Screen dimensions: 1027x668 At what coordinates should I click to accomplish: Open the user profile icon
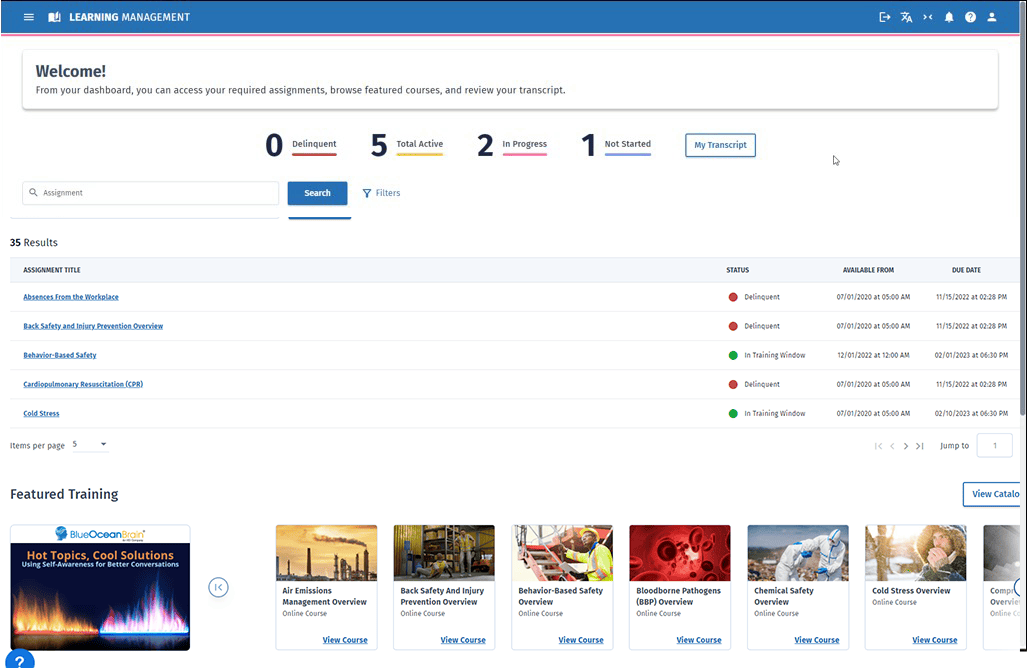pos(992,17)
